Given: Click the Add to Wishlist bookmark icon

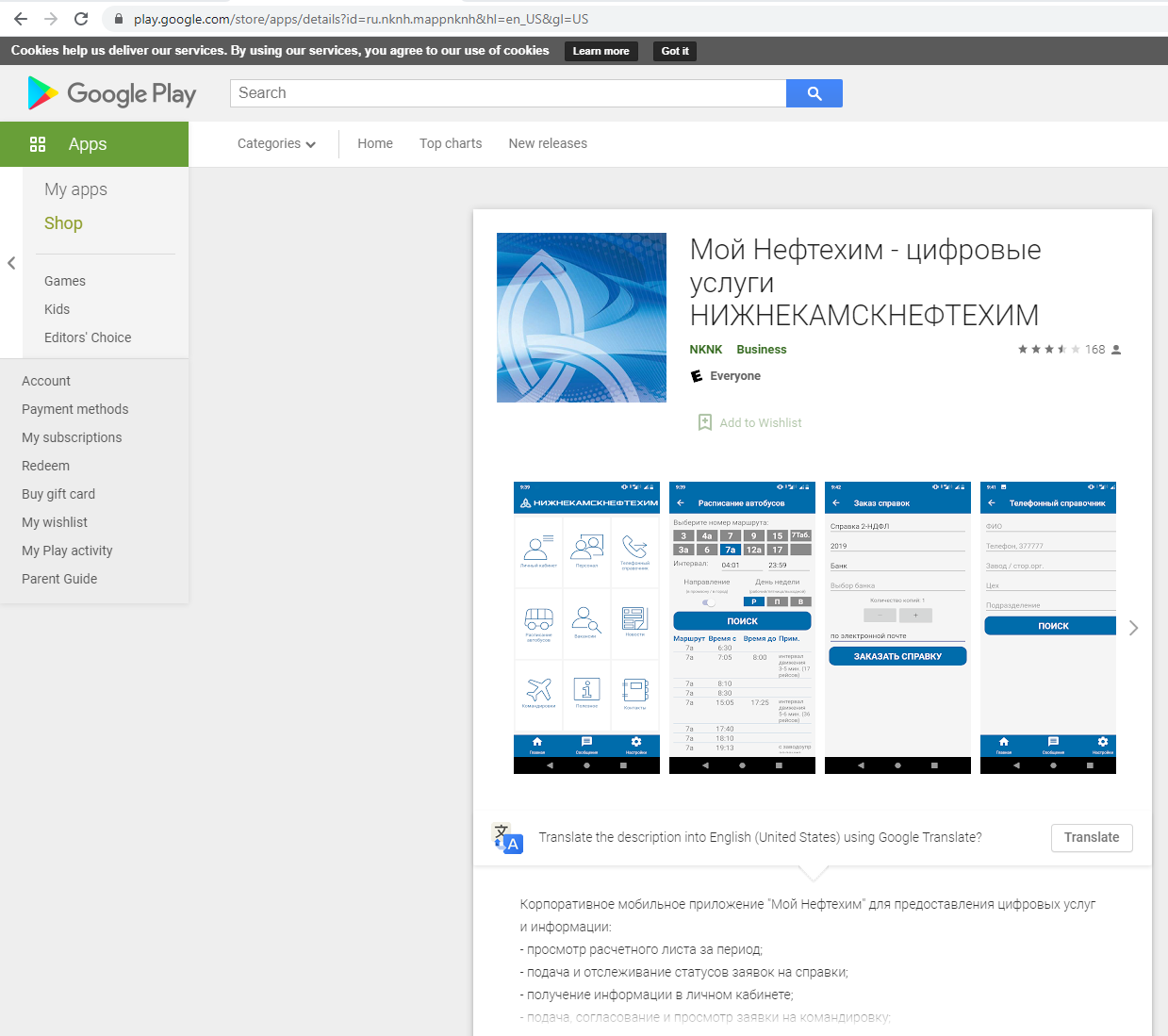Looking at the screenshot, I should [x=704, y=422].
